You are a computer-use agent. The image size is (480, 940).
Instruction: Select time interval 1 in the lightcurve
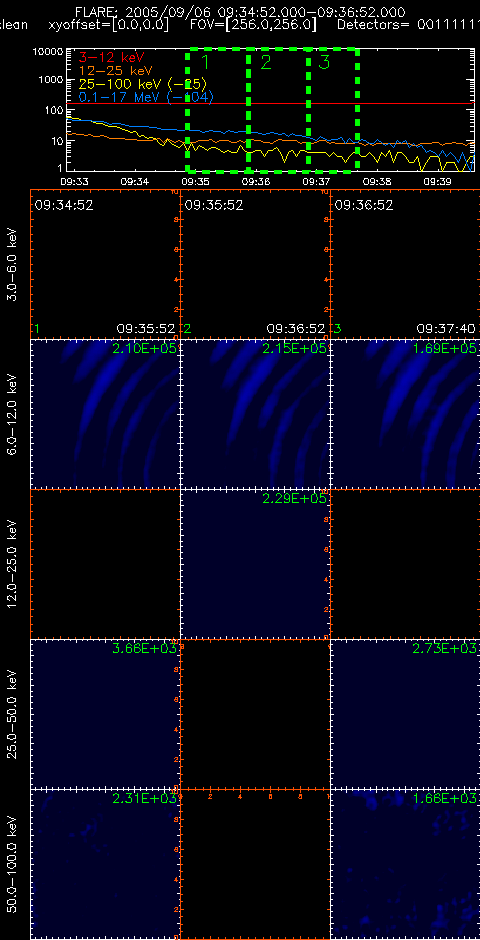tap(218, 110)
